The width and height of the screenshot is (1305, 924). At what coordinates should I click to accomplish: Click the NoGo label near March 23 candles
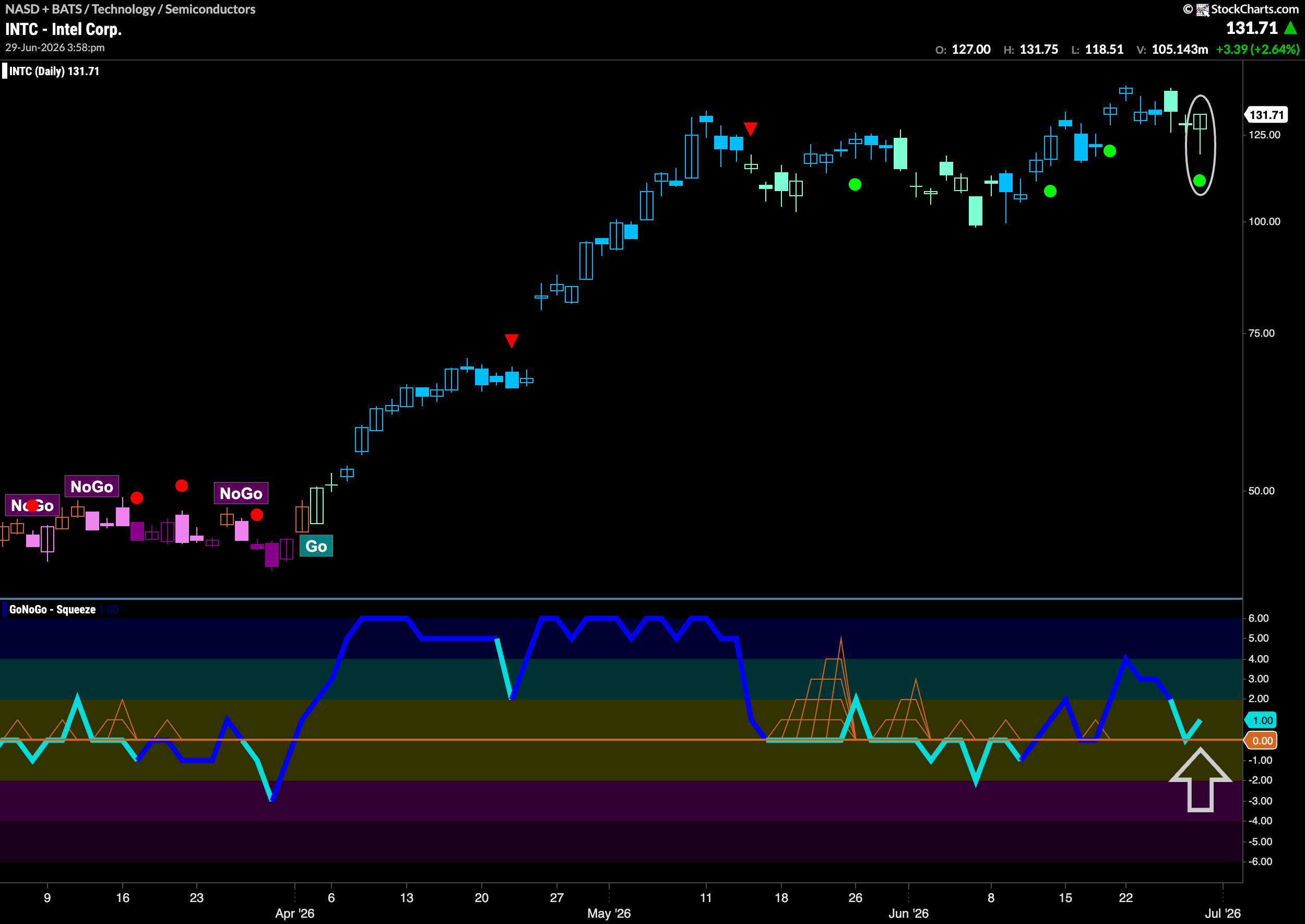click(241, 493)
